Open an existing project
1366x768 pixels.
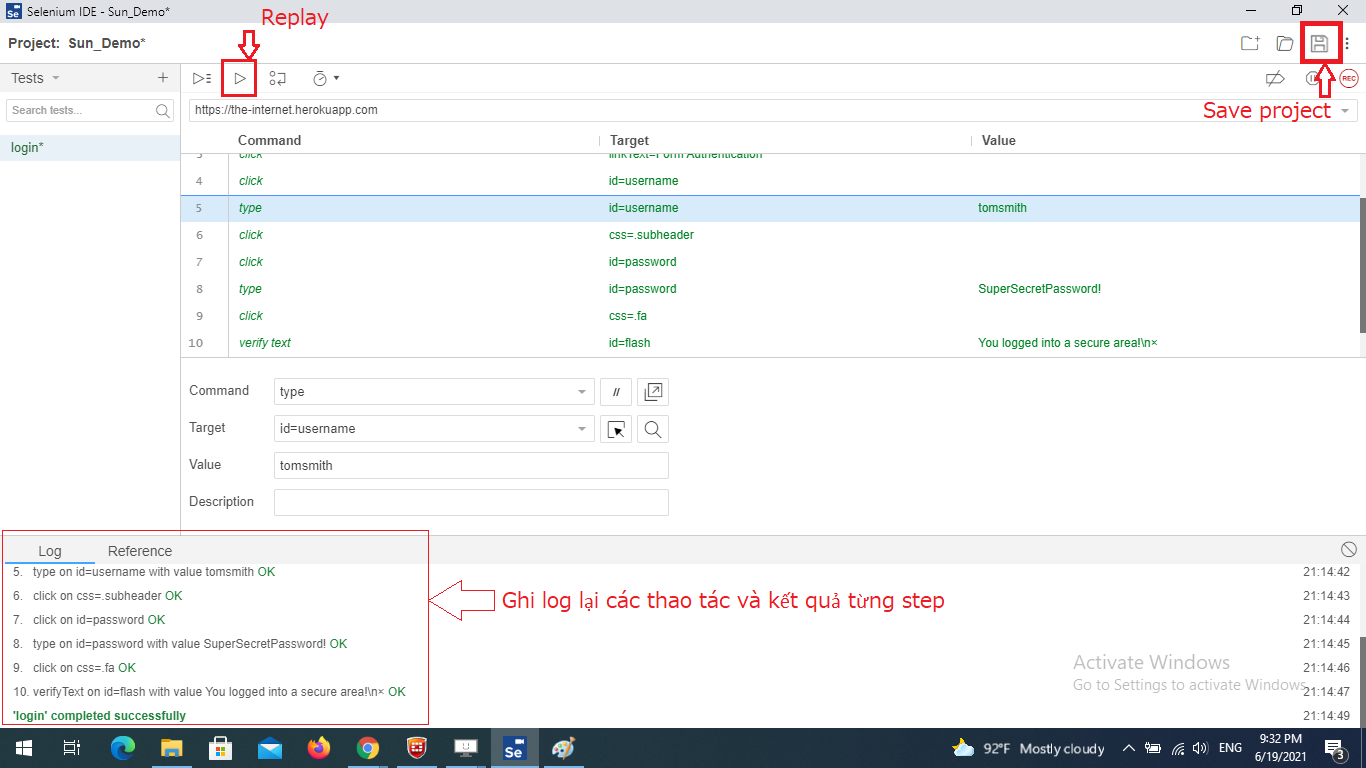[1285, 43]
